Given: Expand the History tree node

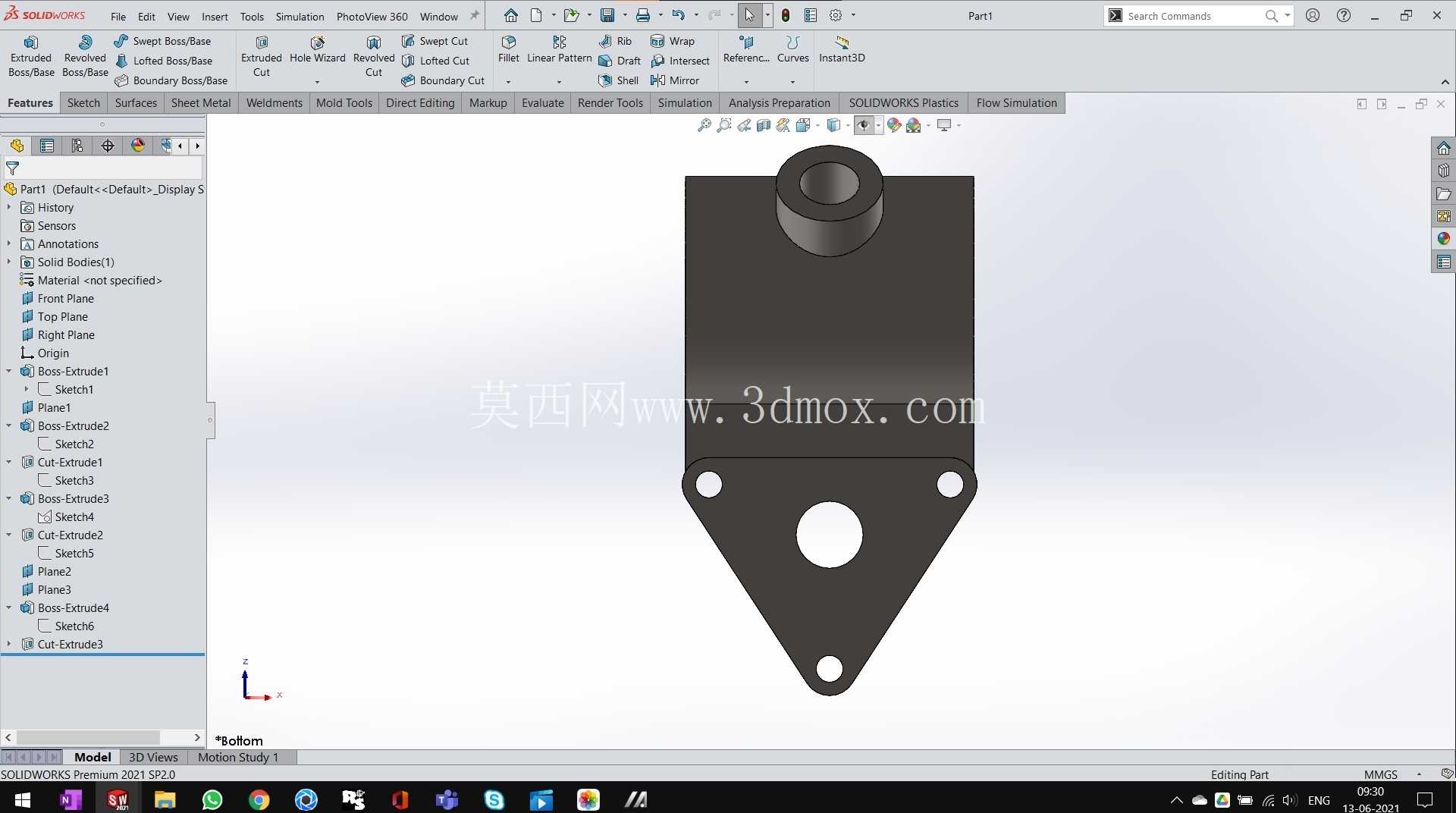Looking at the screenshot, I should point(9,207).
